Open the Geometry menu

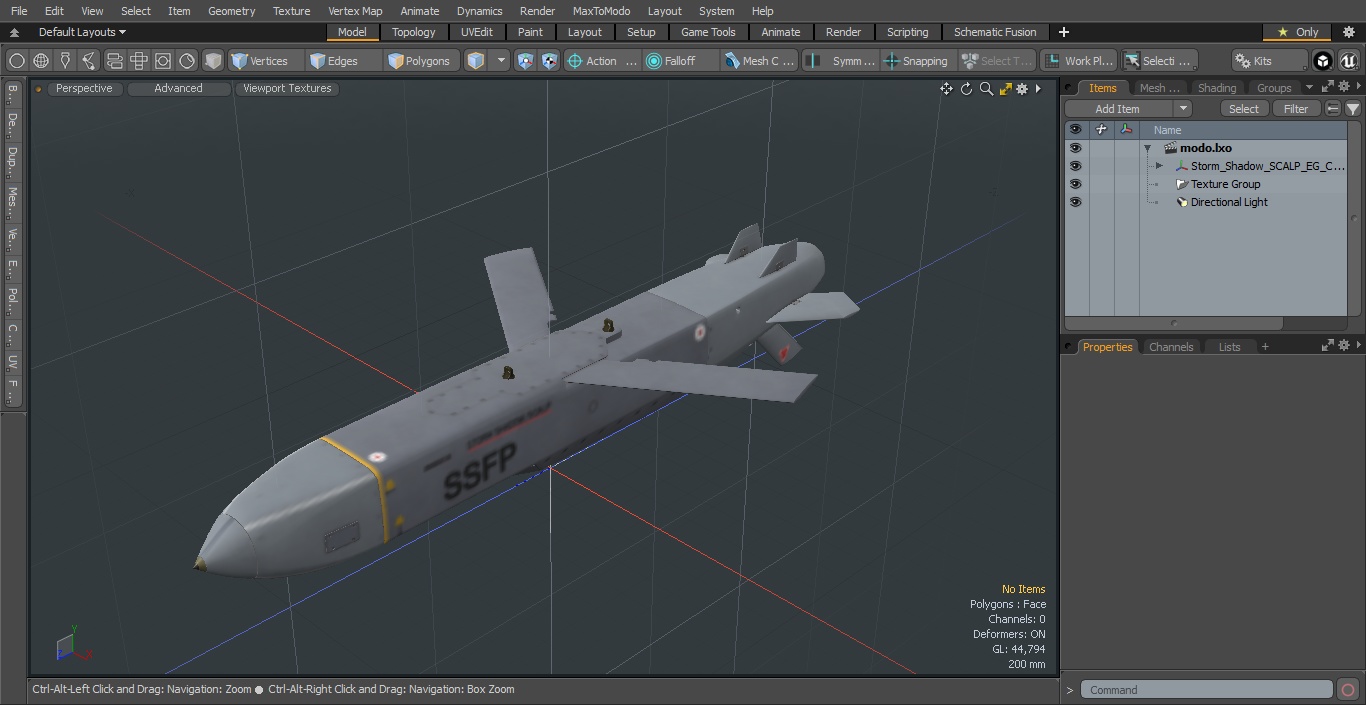232,11
